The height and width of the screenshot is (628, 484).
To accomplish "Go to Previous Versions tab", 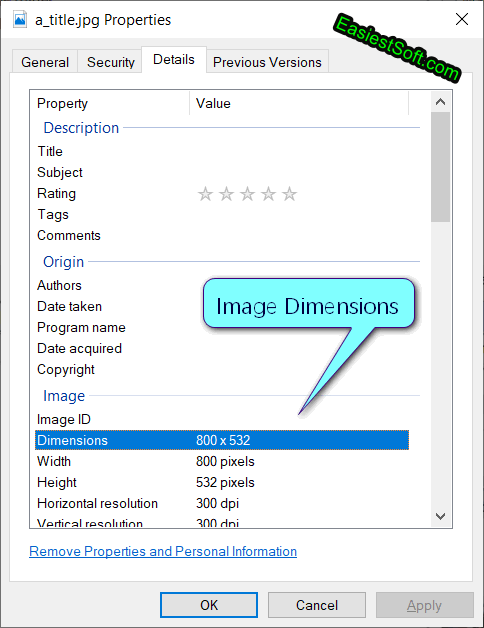I will pos(267,62).
